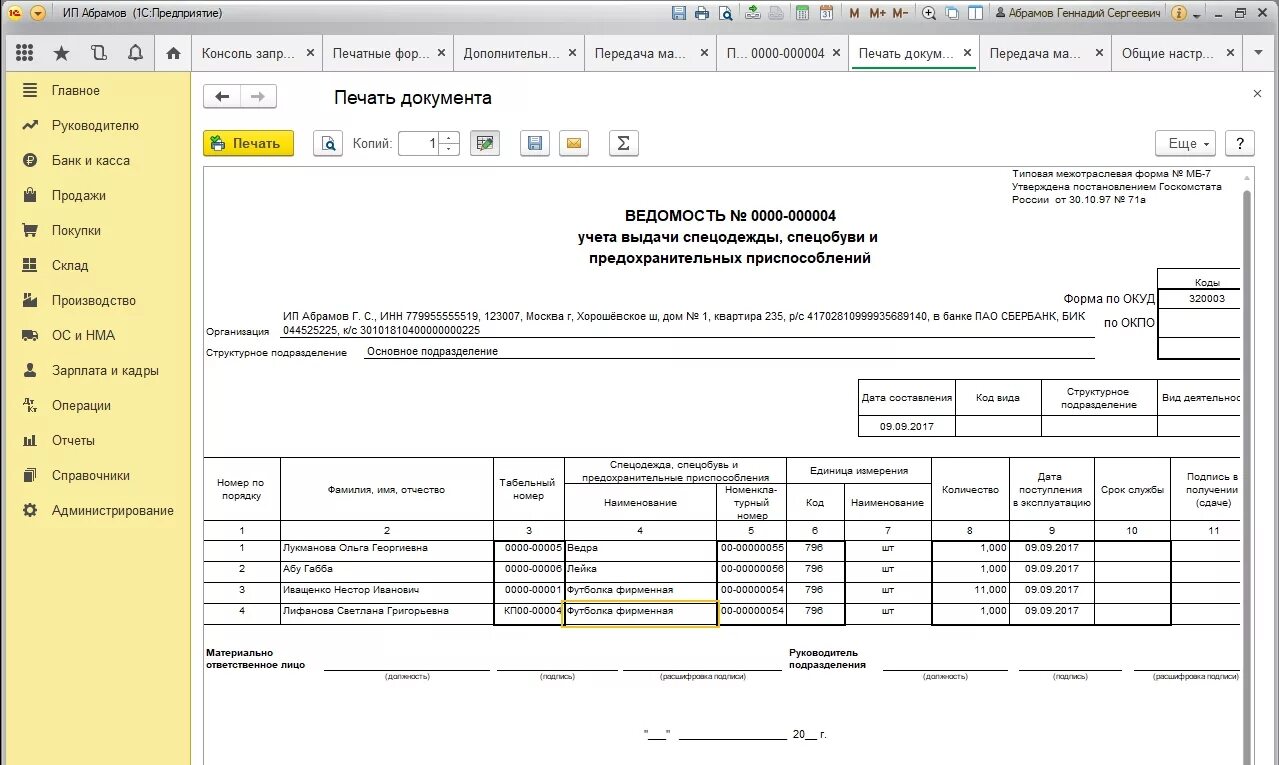Click the split panel layout icon
This screenshot has width=1279, height=765.
tap(974, 13)
